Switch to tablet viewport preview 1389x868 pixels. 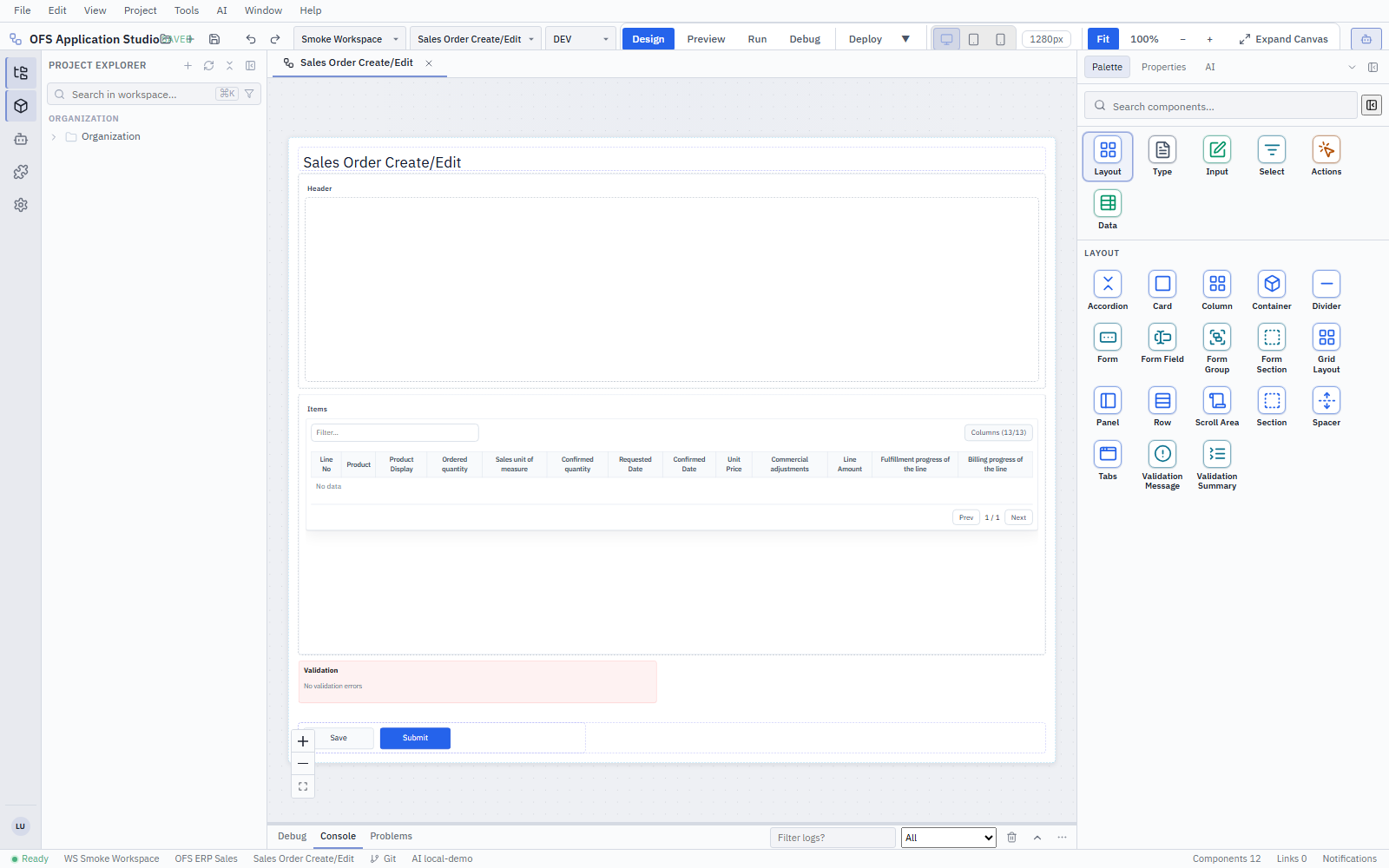[974, 39]
